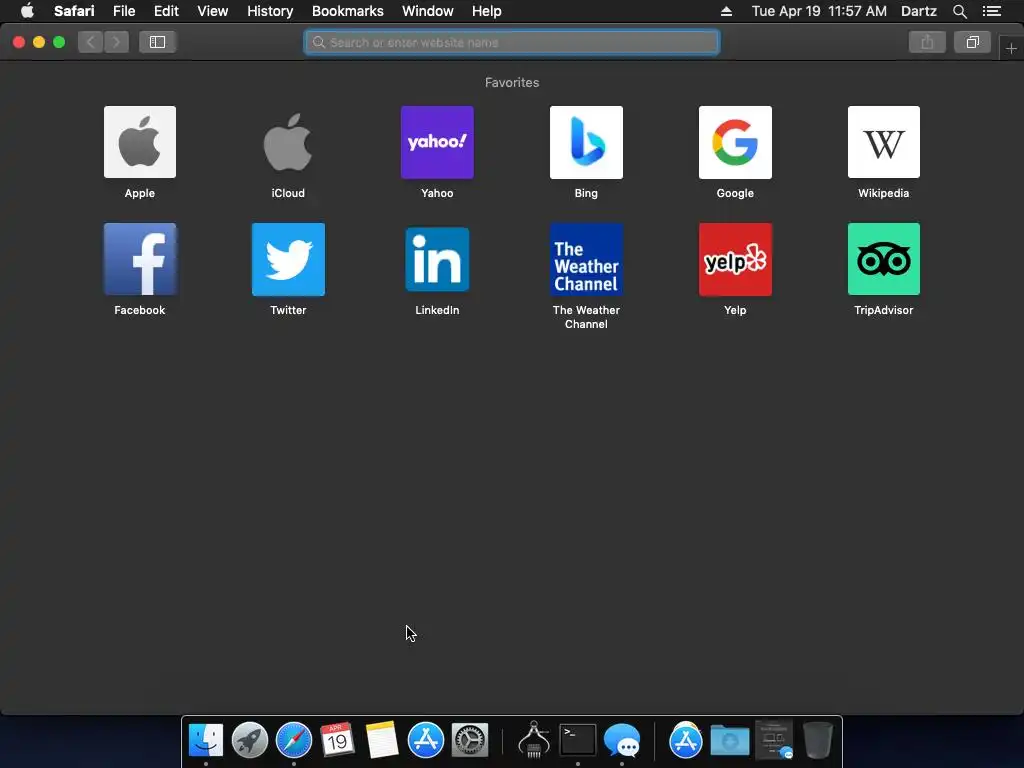The height and width of the screenshot is (768, 1024).
Task: Go back with the back arrow
Action: tap(91, 42)
